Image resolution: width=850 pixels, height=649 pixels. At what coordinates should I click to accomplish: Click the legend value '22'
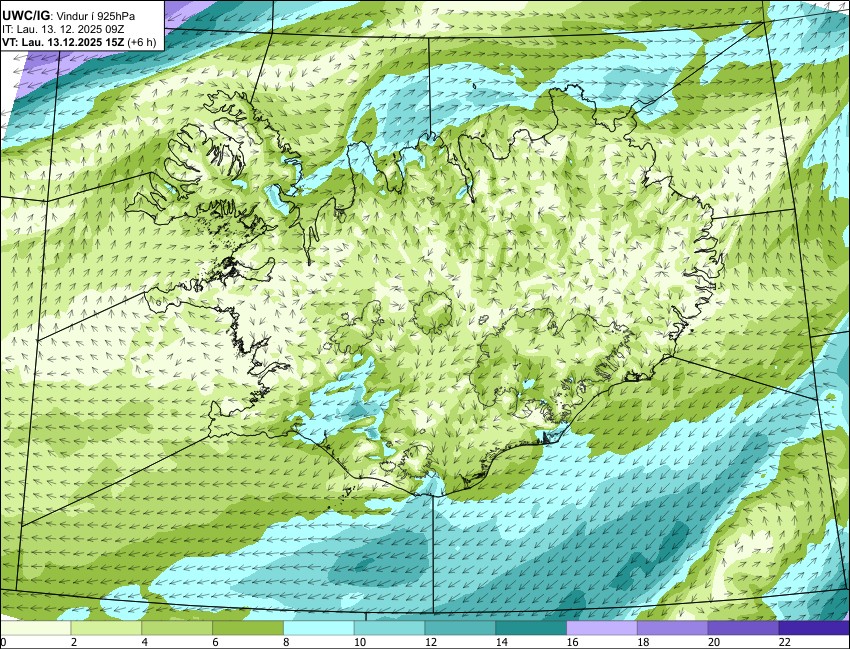coord(785,642)
